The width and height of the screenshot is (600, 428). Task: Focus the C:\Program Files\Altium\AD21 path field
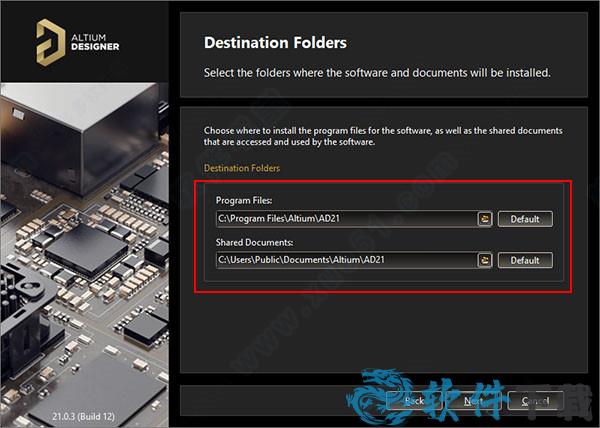[347, 219]
